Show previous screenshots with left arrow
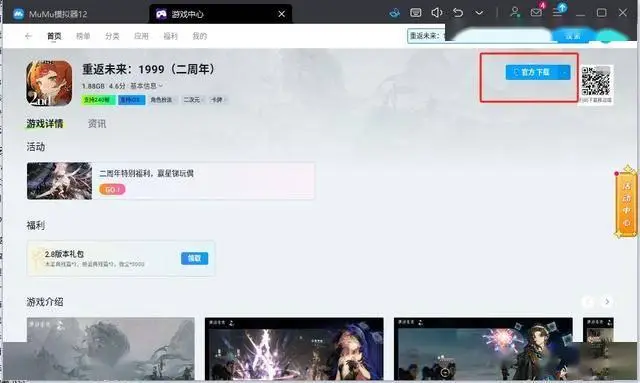Viewport: 640px width, 383px height. [587, 302]
